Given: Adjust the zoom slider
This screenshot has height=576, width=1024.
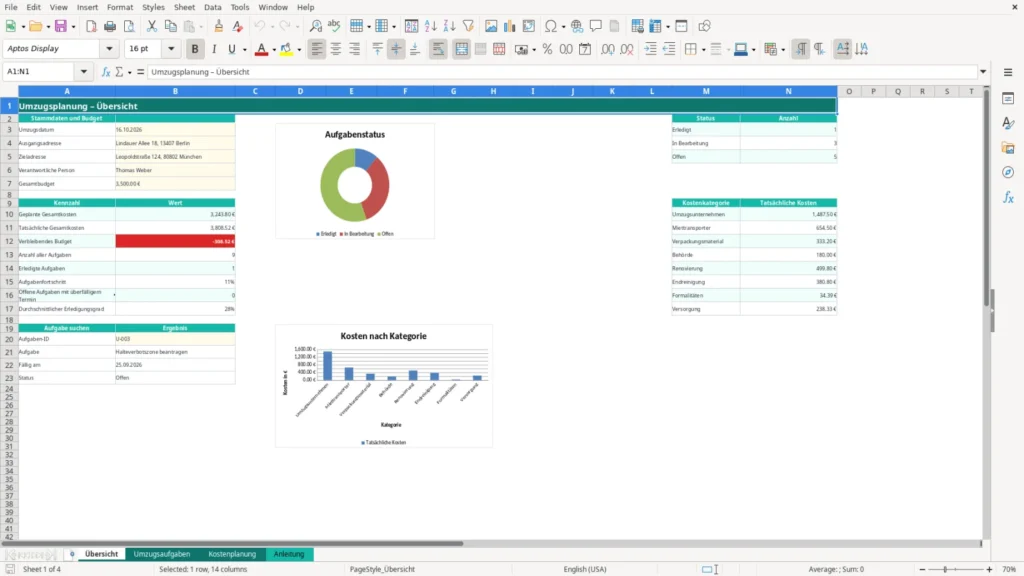Looking at the screenshot, I should pos(945,569).
